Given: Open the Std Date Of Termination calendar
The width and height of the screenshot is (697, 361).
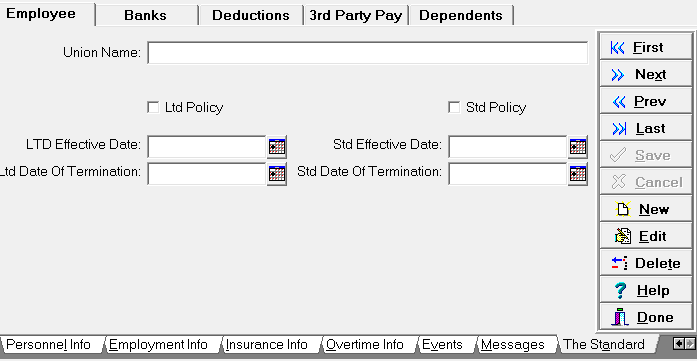Looking at the screenshot, I should 578,174.
